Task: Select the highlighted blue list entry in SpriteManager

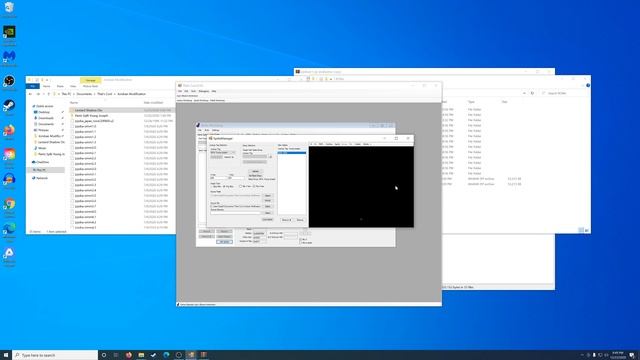Action: click(292, 153)
